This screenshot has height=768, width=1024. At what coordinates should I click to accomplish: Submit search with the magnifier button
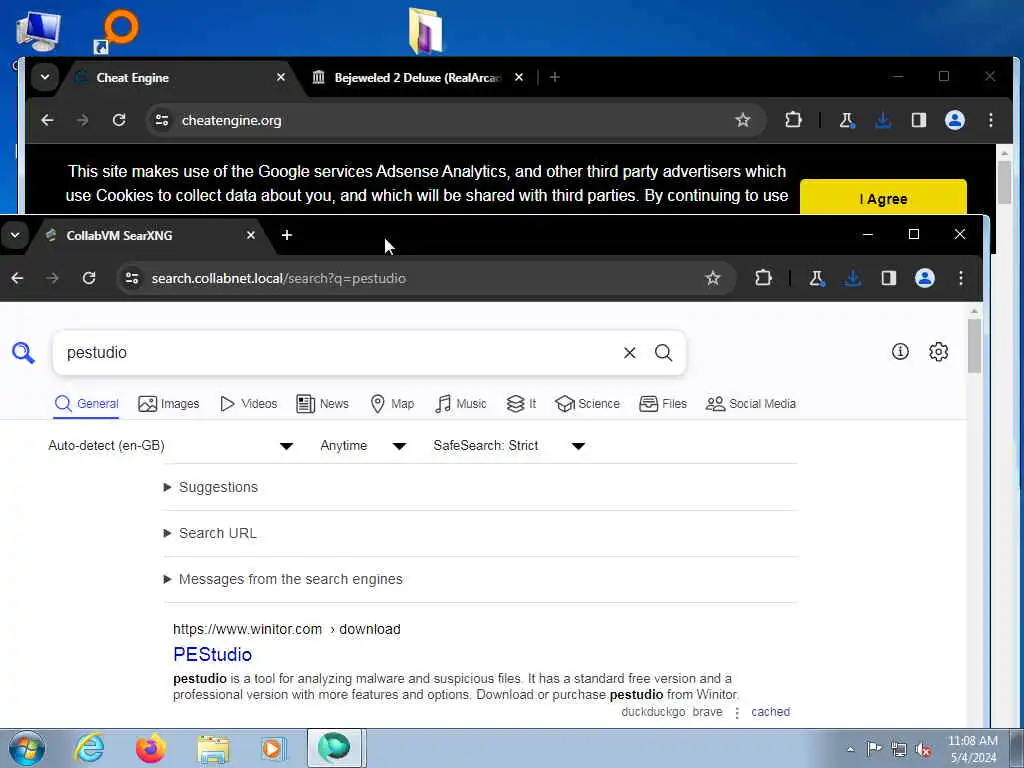tap(664, 353)
